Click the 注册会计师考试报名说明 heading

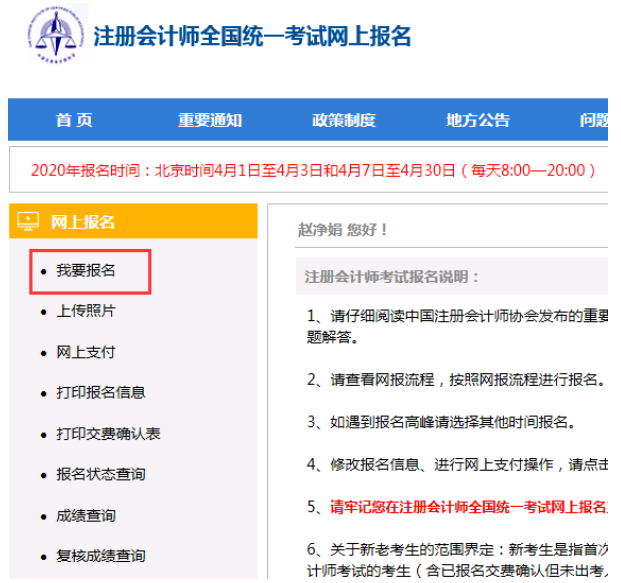click(393, 276)
